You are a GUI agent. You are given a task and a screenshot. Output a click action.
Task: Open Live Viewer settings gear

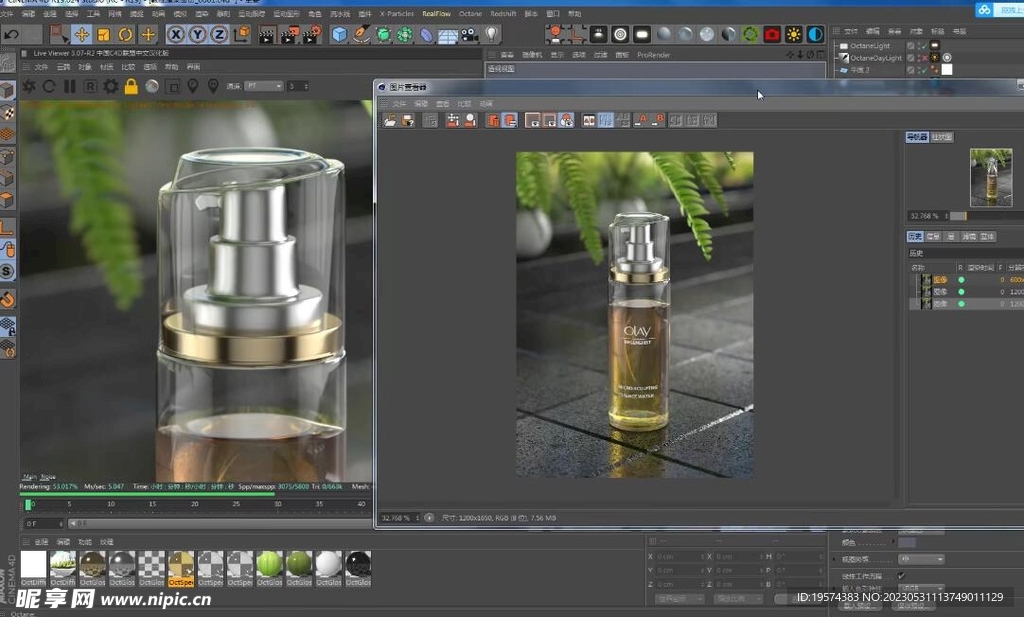[111, 86]
